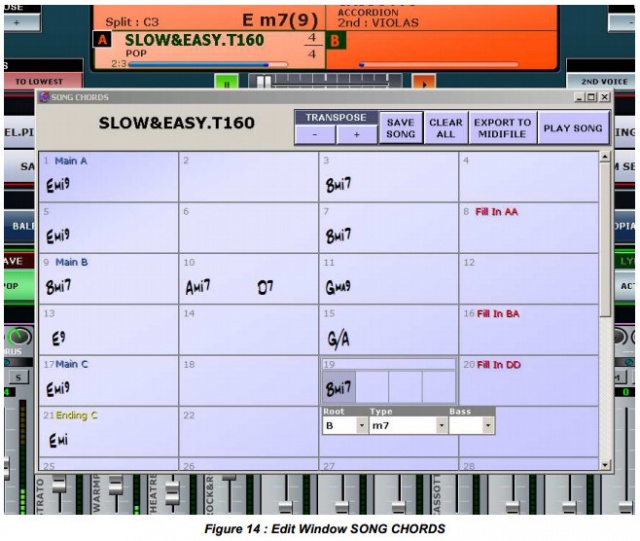This screenshot has width=640, height=541.
Task: Start playback with Play Song
Action: (573, 127)
